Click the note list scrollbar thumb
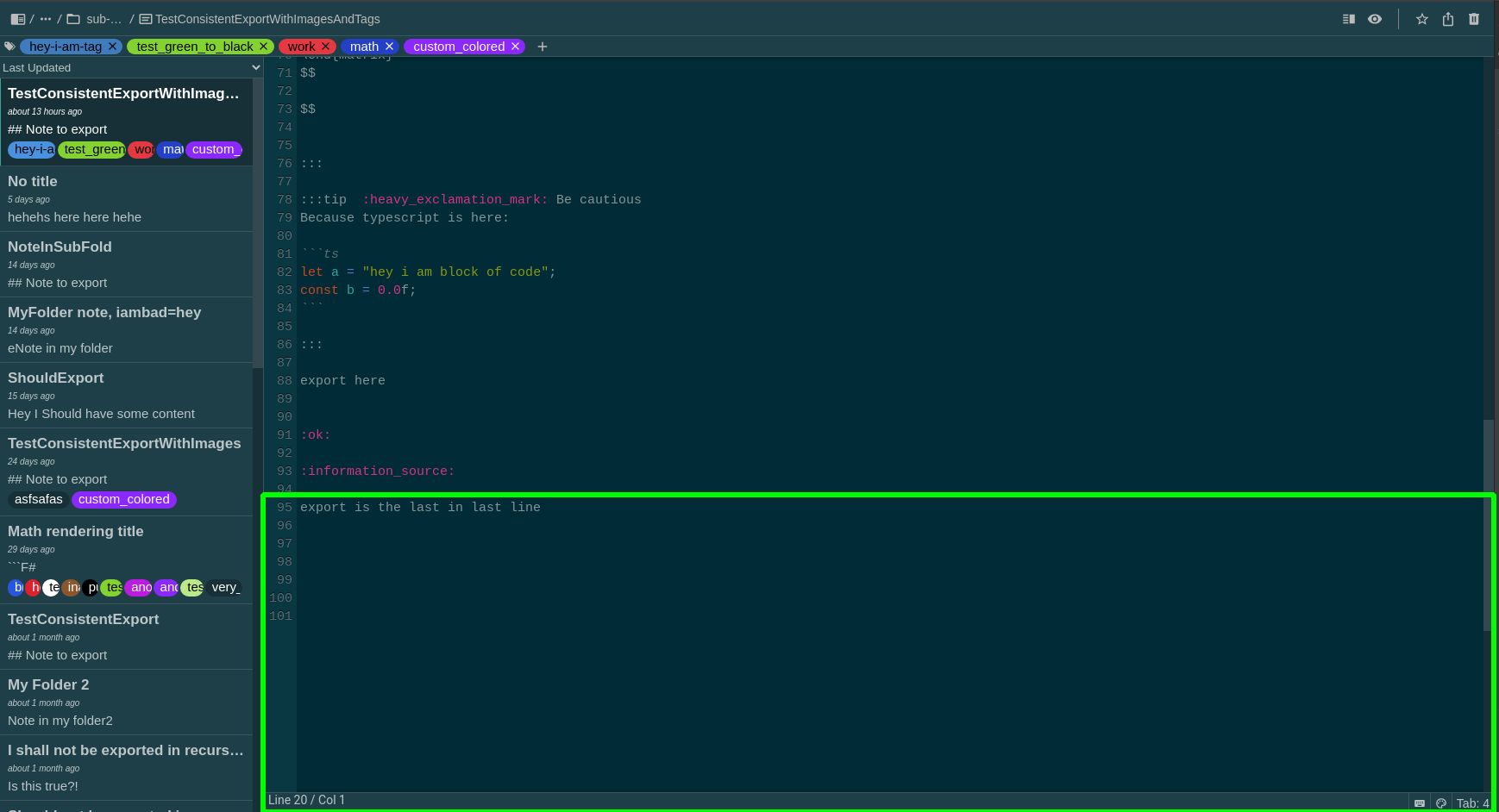Viewport: 1499px width, 812px height. pos(258,224)
